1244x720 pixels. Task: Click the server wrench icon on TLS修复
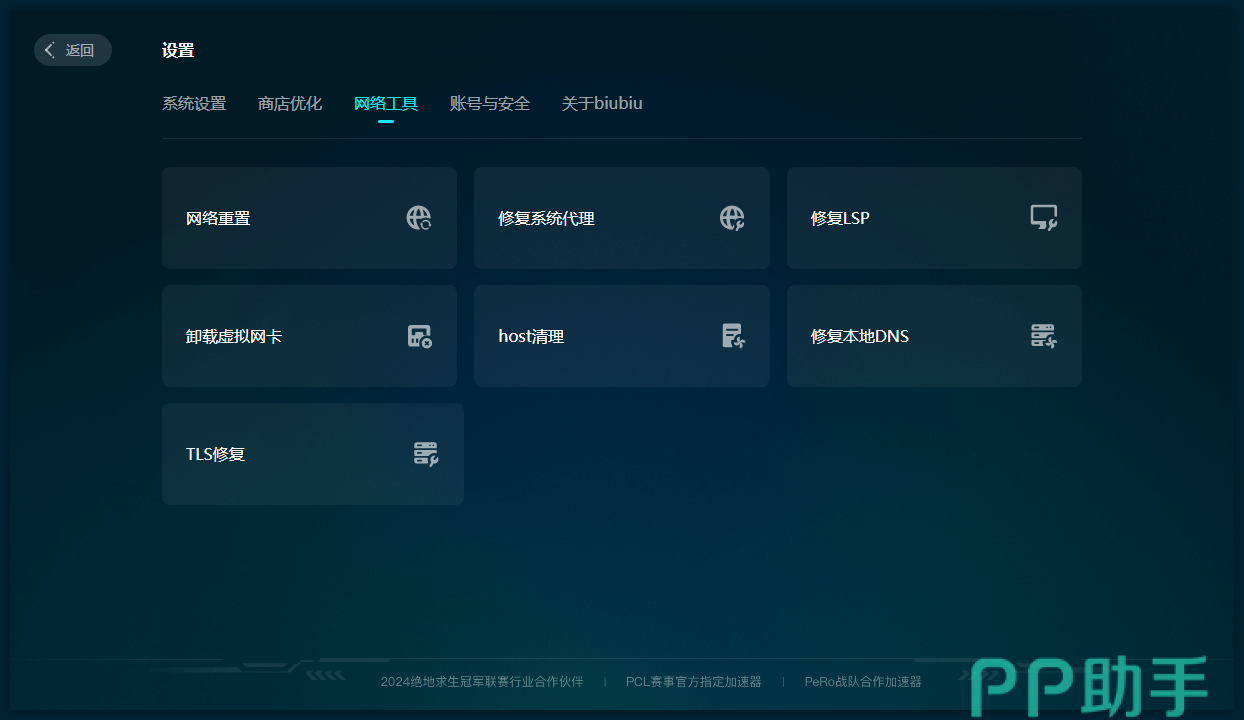(x=426, y=454)
